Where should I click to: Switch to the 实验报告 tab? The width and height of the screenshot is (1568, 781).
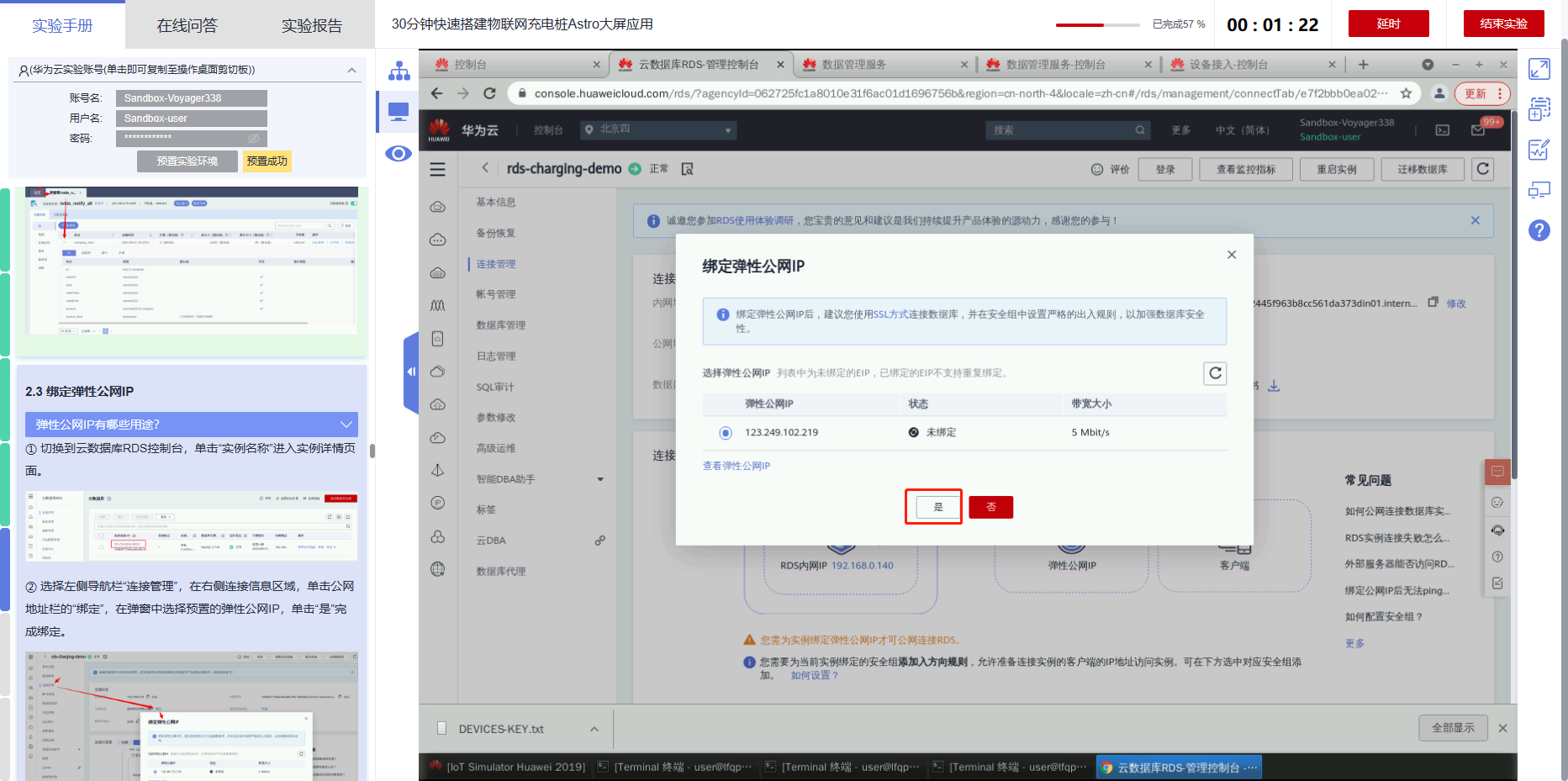tap(312, 25)
